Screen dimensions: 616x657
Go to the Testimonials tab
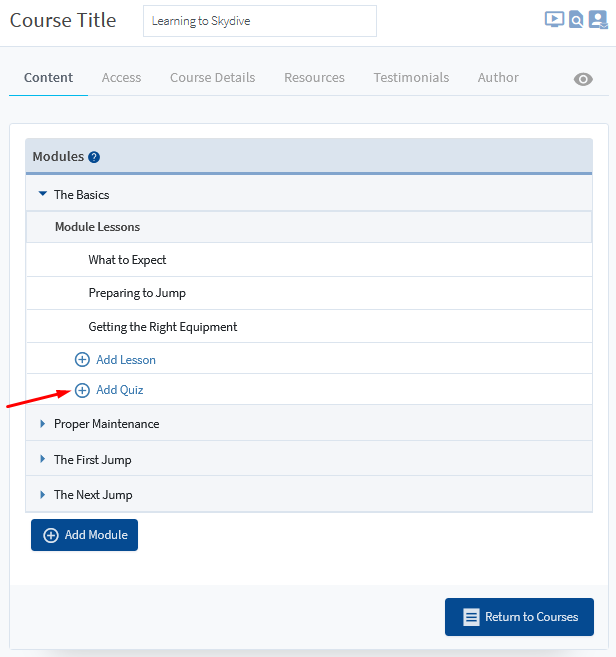[x=411, y=77]
